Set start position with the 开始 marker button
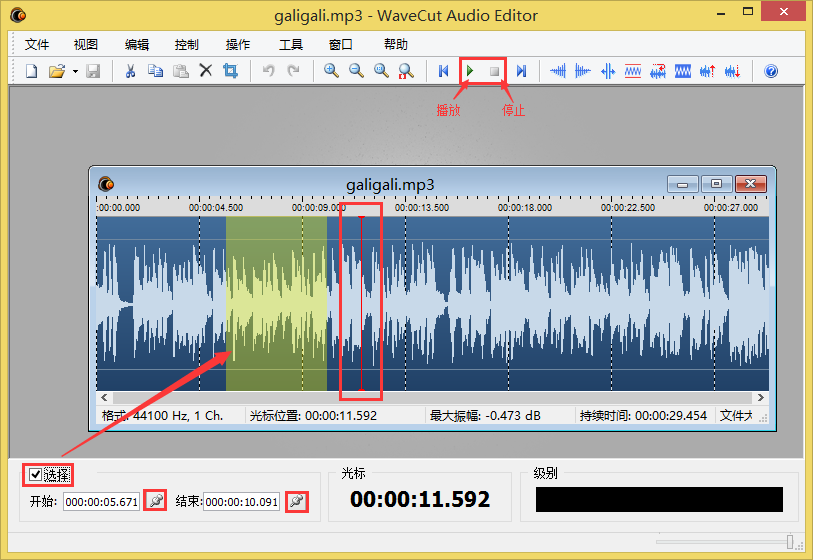Image resolution: width=813 pixels, height=560 pixels. pos(156,500)
